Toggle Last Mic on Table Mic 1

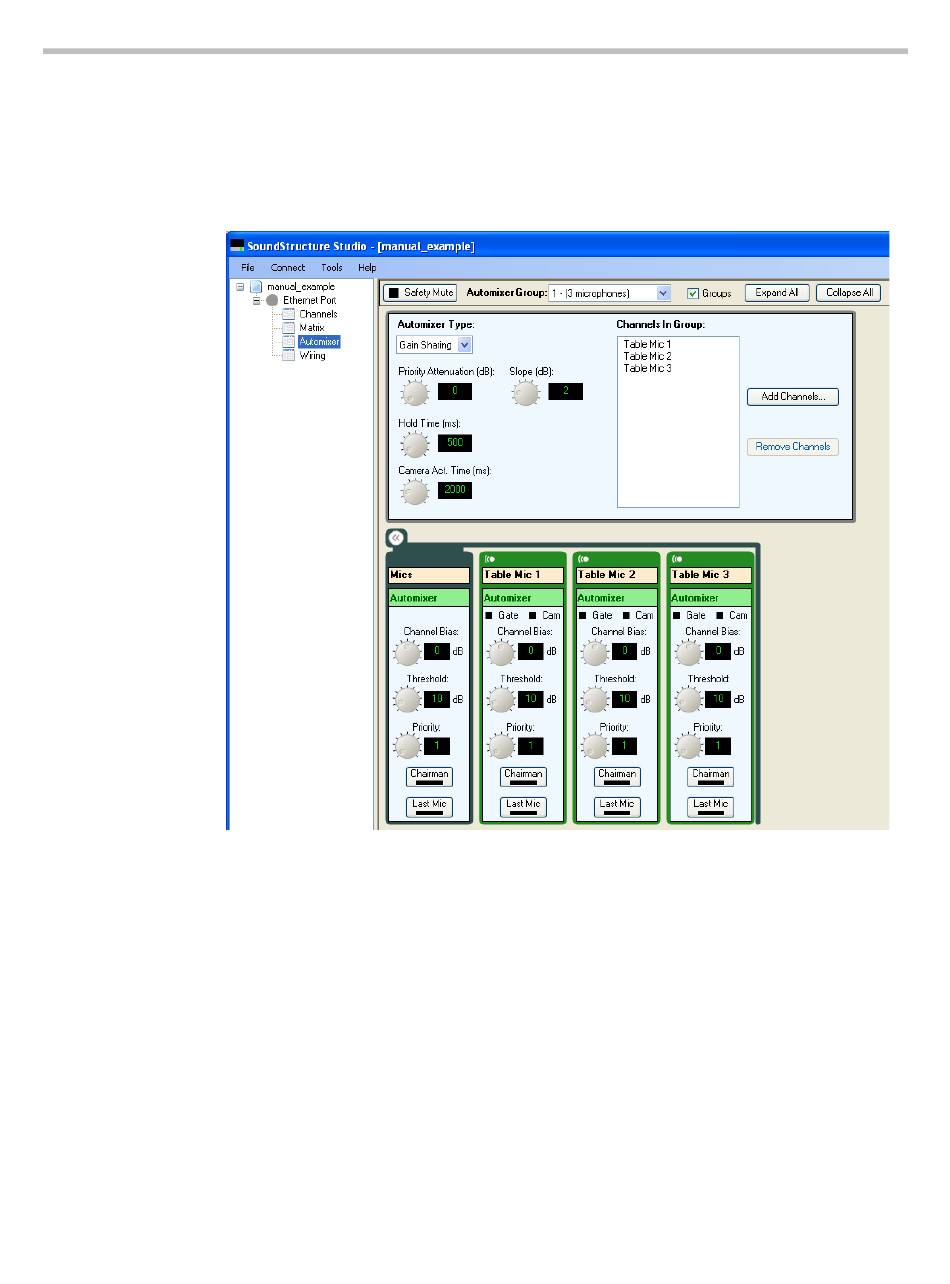(523, 807)
